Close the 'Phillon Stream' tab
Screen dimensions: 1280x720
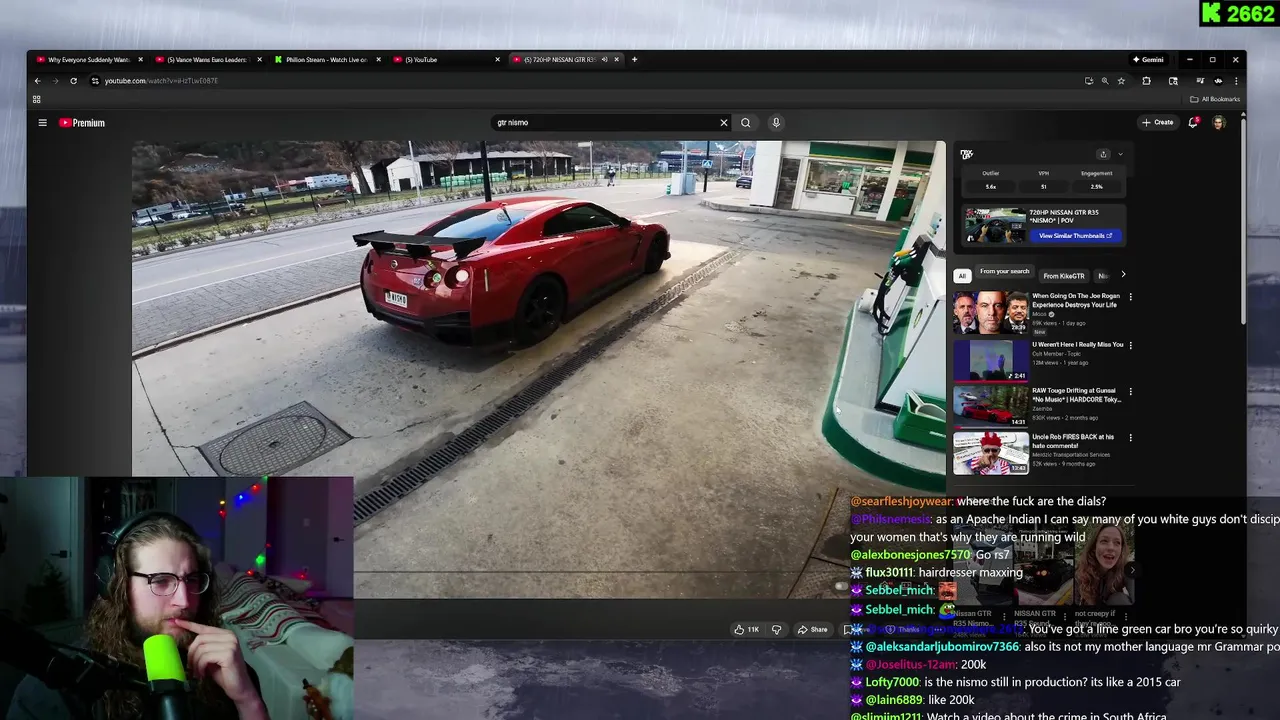[x=378, y=59]
